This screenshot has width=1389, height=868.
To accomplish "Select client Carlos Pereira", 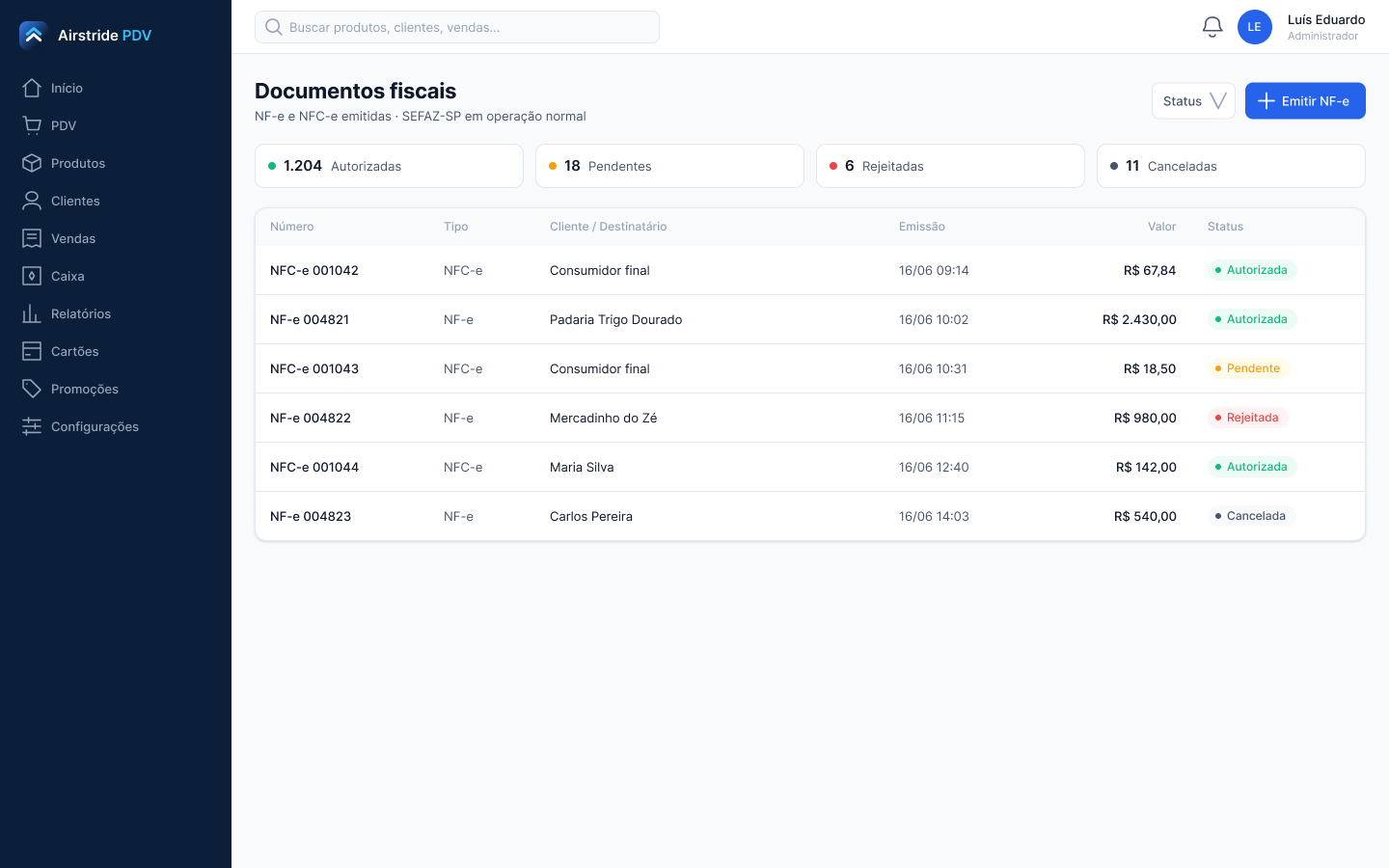I will (591, 516).
